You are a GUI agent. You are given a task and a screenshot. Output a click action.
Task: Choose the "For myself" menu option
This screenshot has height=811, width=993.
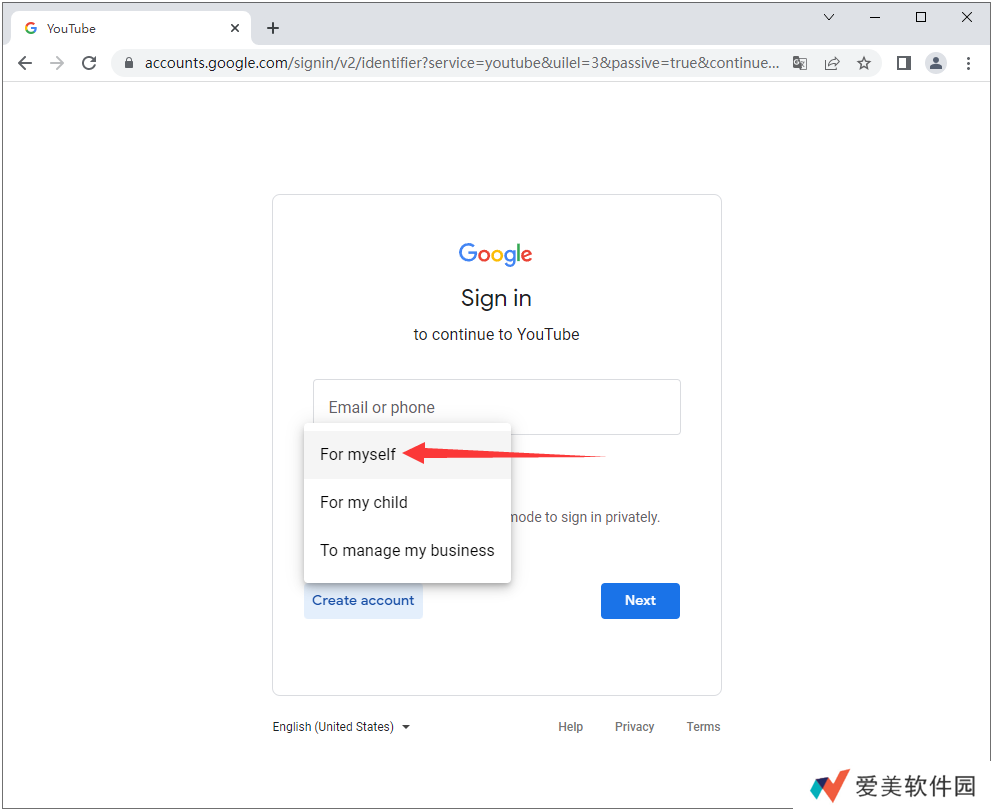point(358,455)
